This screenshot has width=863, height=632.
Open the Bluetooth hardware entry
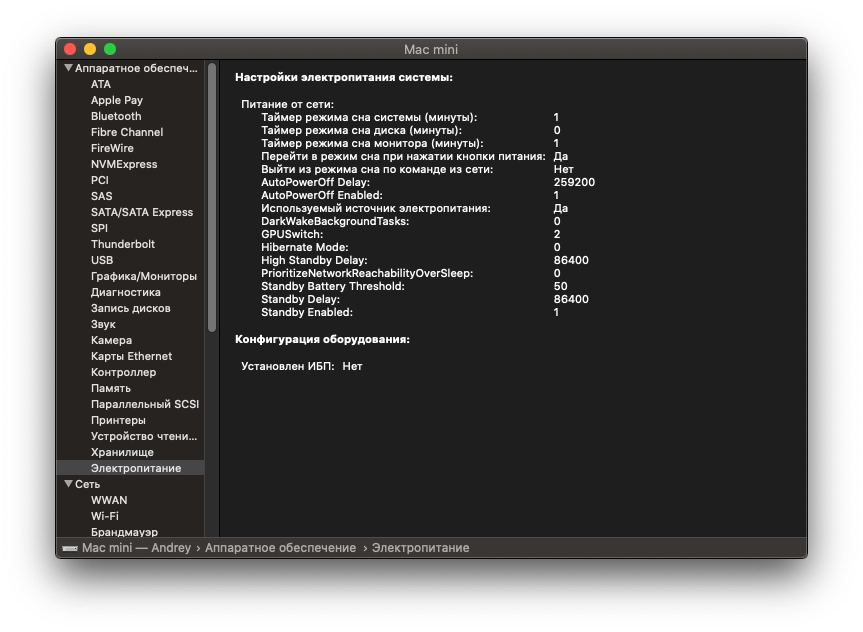click(x=116, y=116)
